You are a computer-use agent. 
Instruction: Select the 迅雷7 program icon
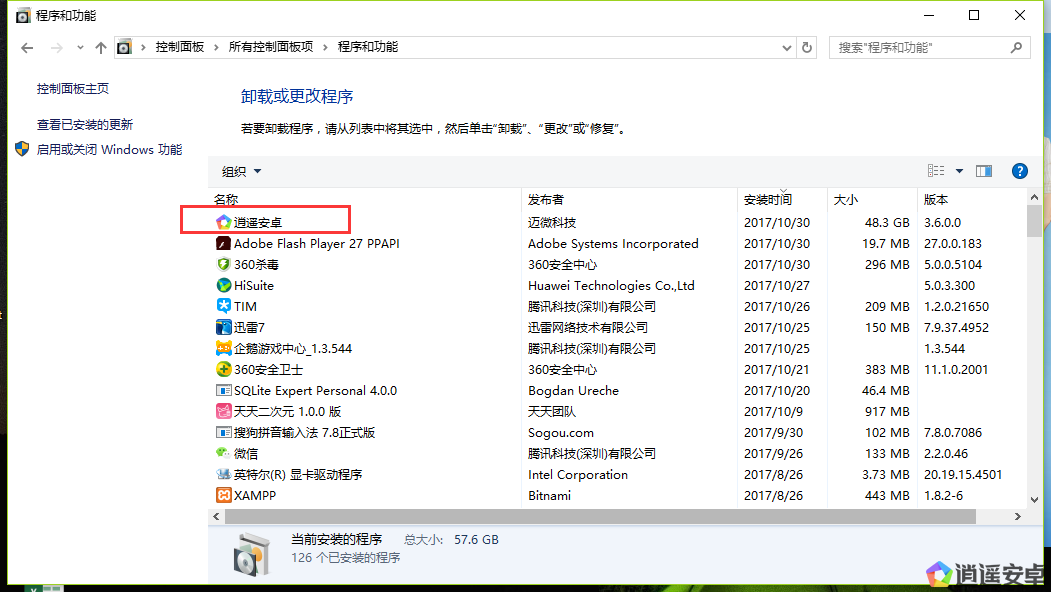coord(224,327)
